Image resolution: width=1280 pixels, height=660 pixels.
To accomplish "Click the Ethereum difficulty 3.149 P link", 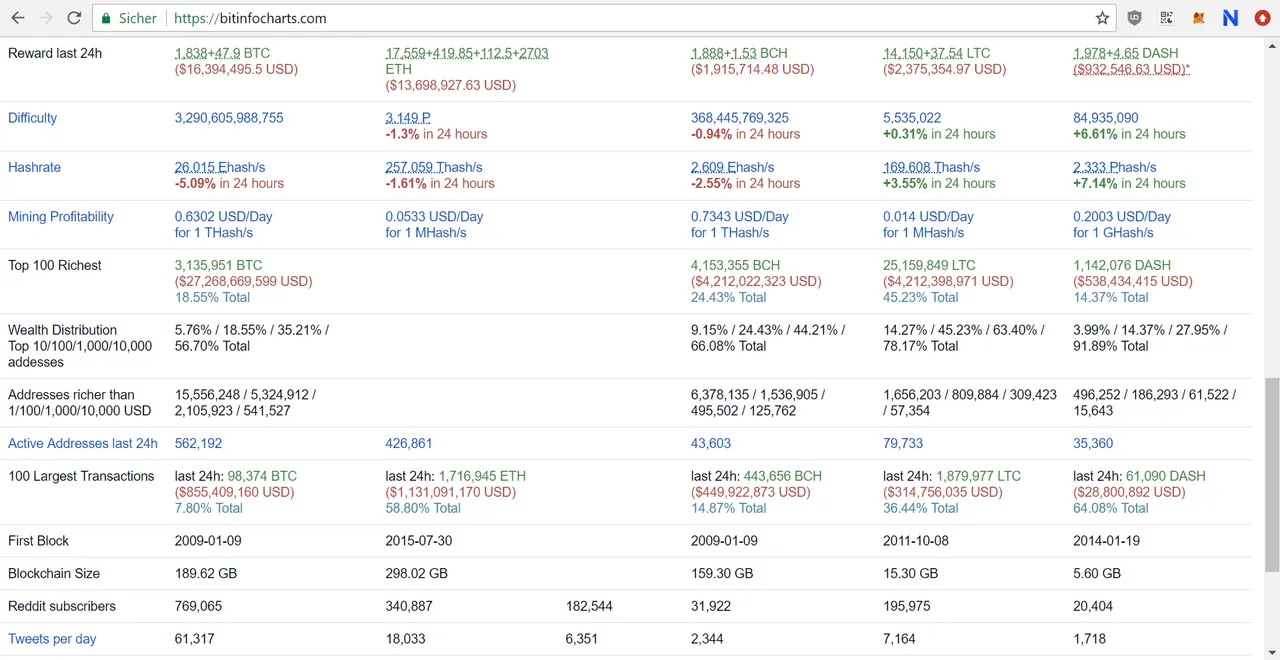I will click(x=408, y=118).
